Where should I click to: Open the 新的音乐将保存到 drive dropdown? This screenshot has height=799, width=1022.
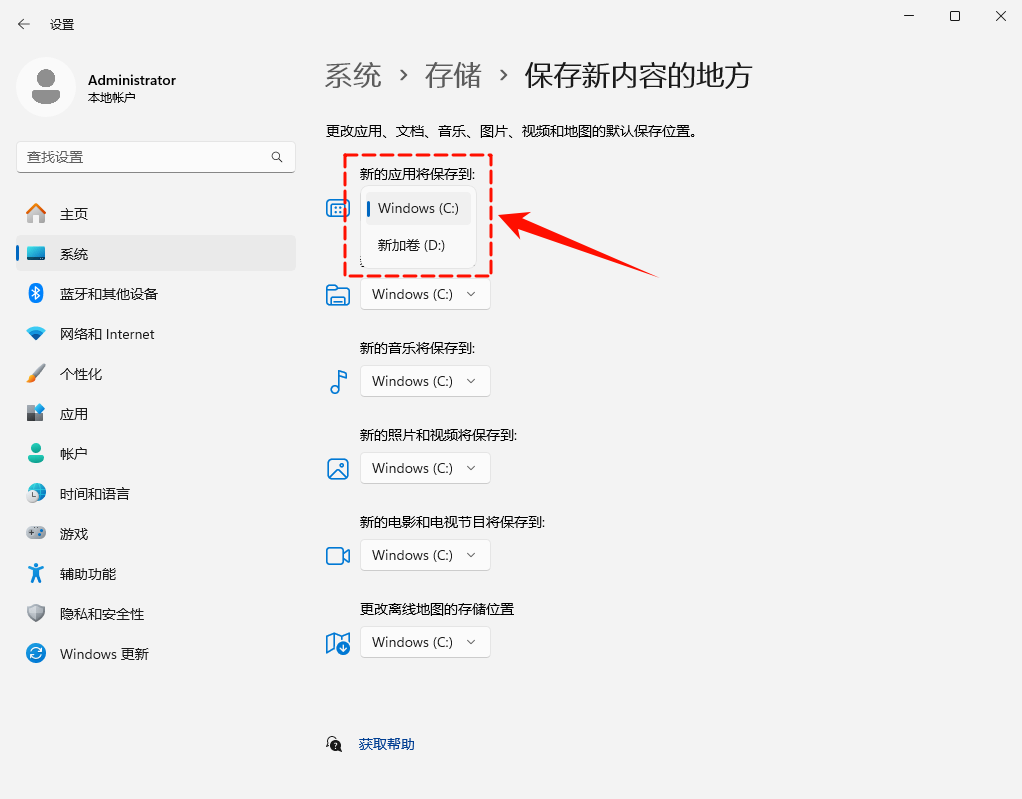pyautogui.click(x=424, y=381)
